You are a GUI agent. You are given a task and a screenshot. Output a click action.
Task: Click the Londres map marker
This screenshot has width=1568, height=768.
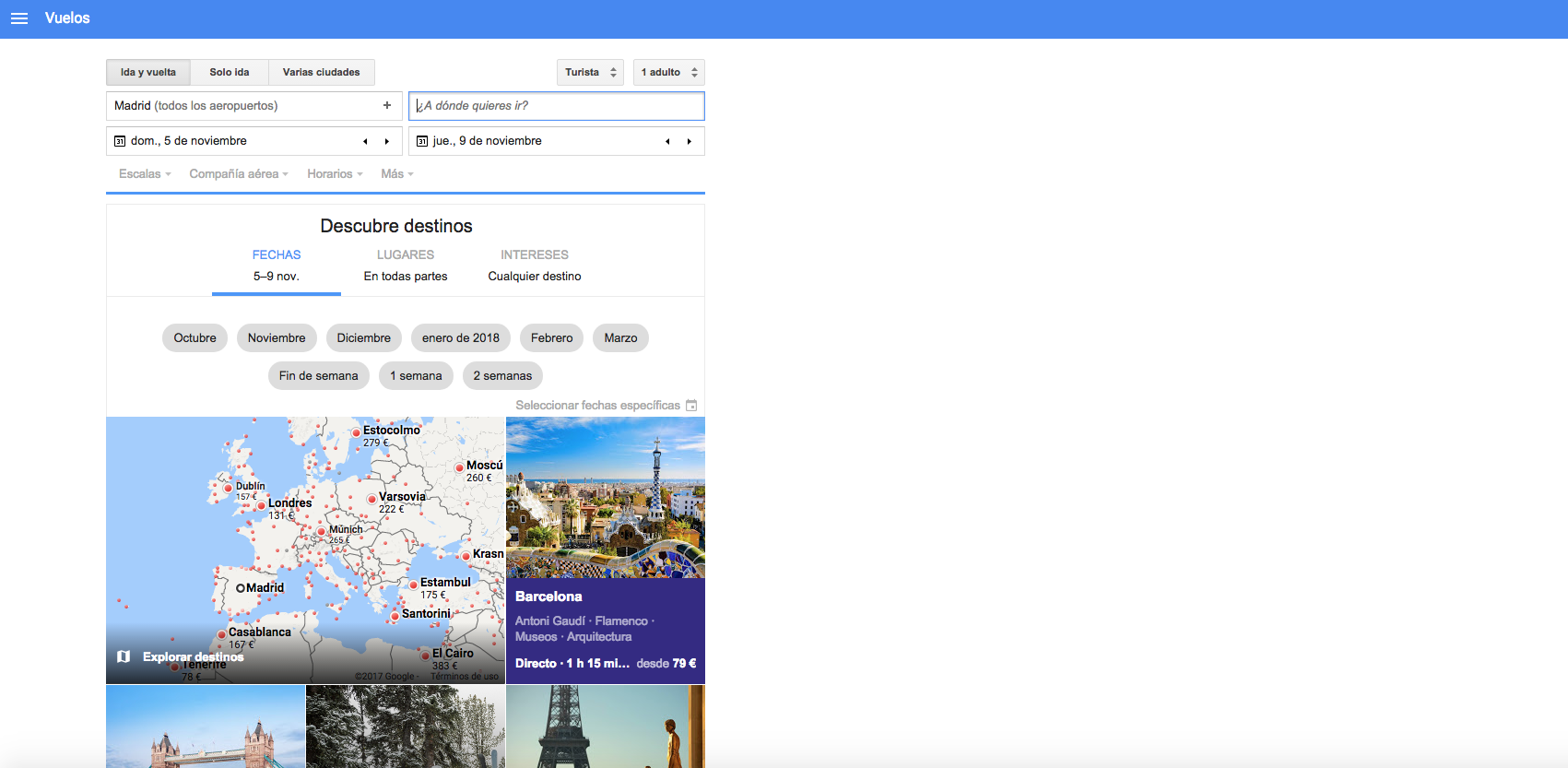coord(261,505)
